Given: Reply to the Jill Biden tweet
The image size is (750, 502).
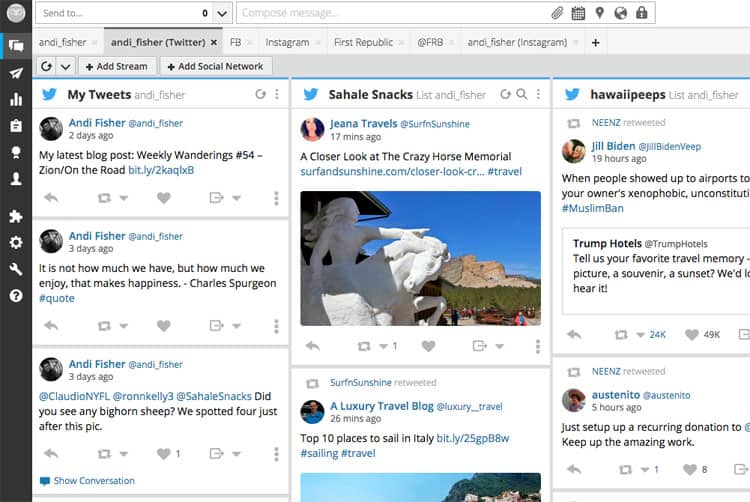Looking at the screenshot, I should [574, 334].
